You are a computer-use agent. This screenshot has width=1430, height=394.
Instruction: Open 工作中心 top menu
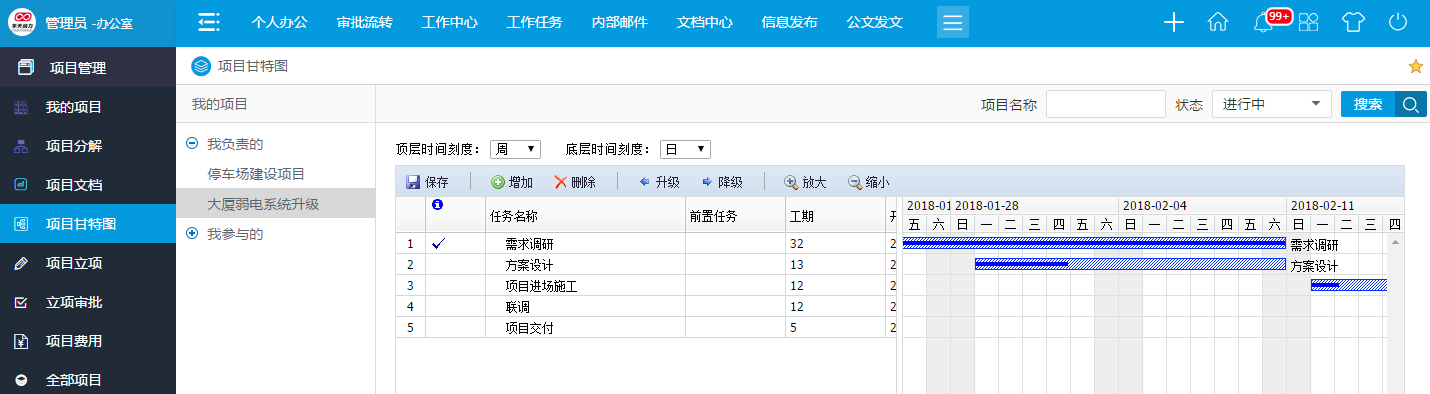coord(450,22)
